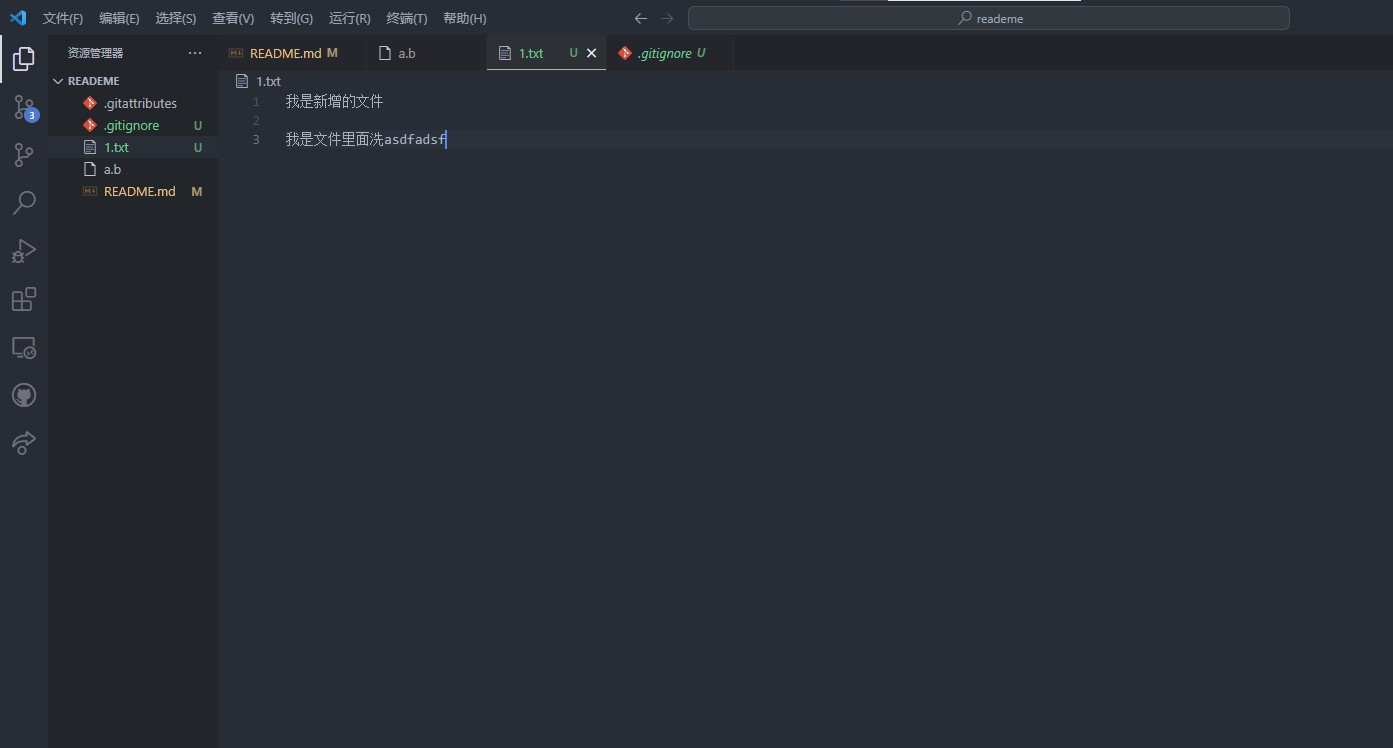The image size is (1393, 748).
Task: Collapse the READEME folder section
Action: (58, 81)
